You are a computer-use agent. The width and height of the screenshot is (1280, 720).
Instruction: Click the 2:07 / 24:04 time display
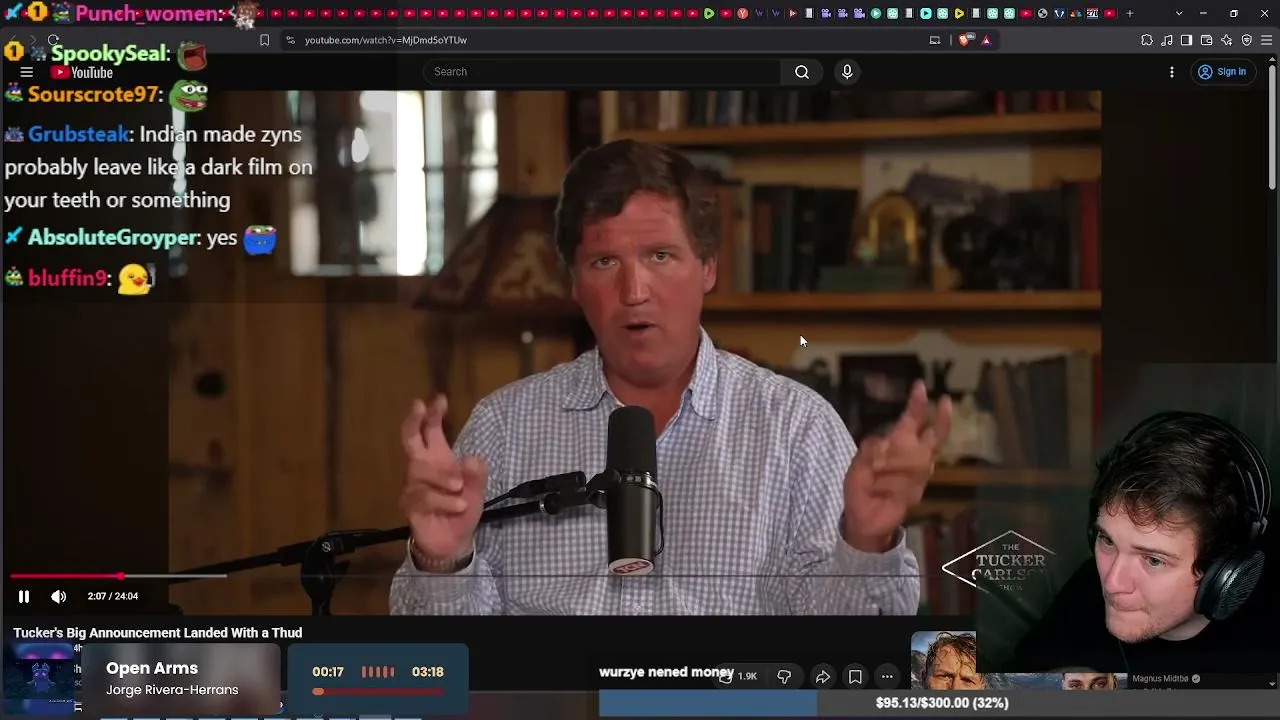pyautogui.click(x=113, y=596)
